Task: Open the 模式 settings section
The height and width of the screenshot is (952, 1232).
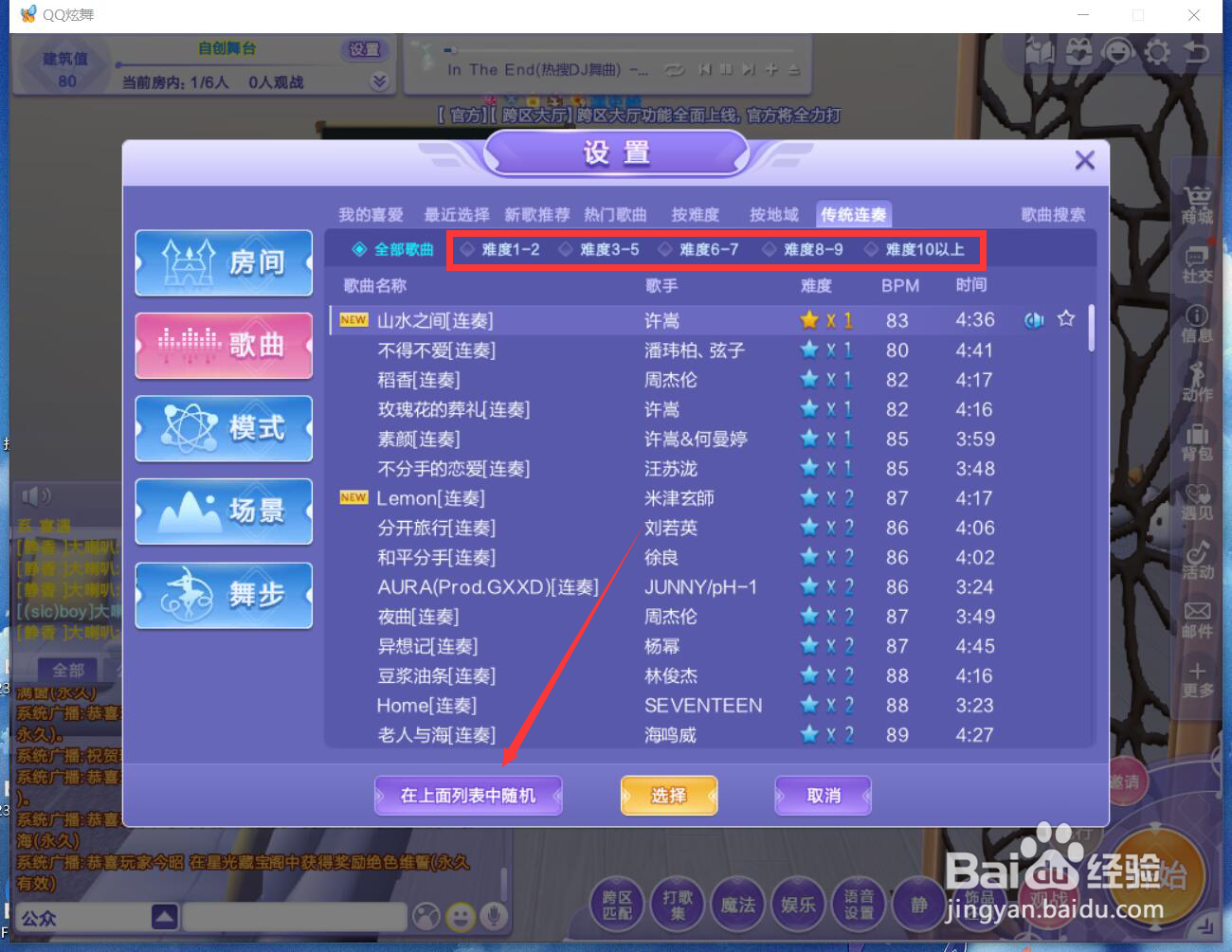Action: (x=224, y=428)
